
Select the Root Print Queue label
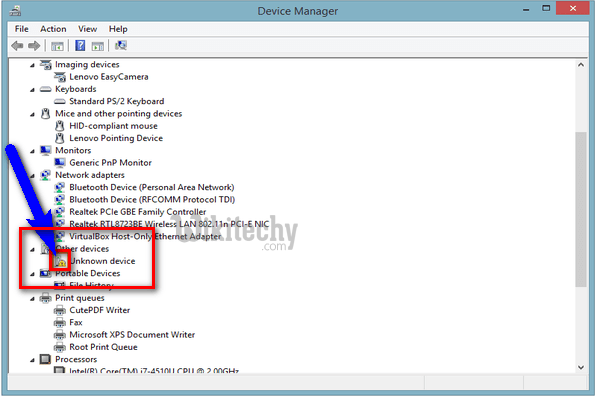point(104,347)
